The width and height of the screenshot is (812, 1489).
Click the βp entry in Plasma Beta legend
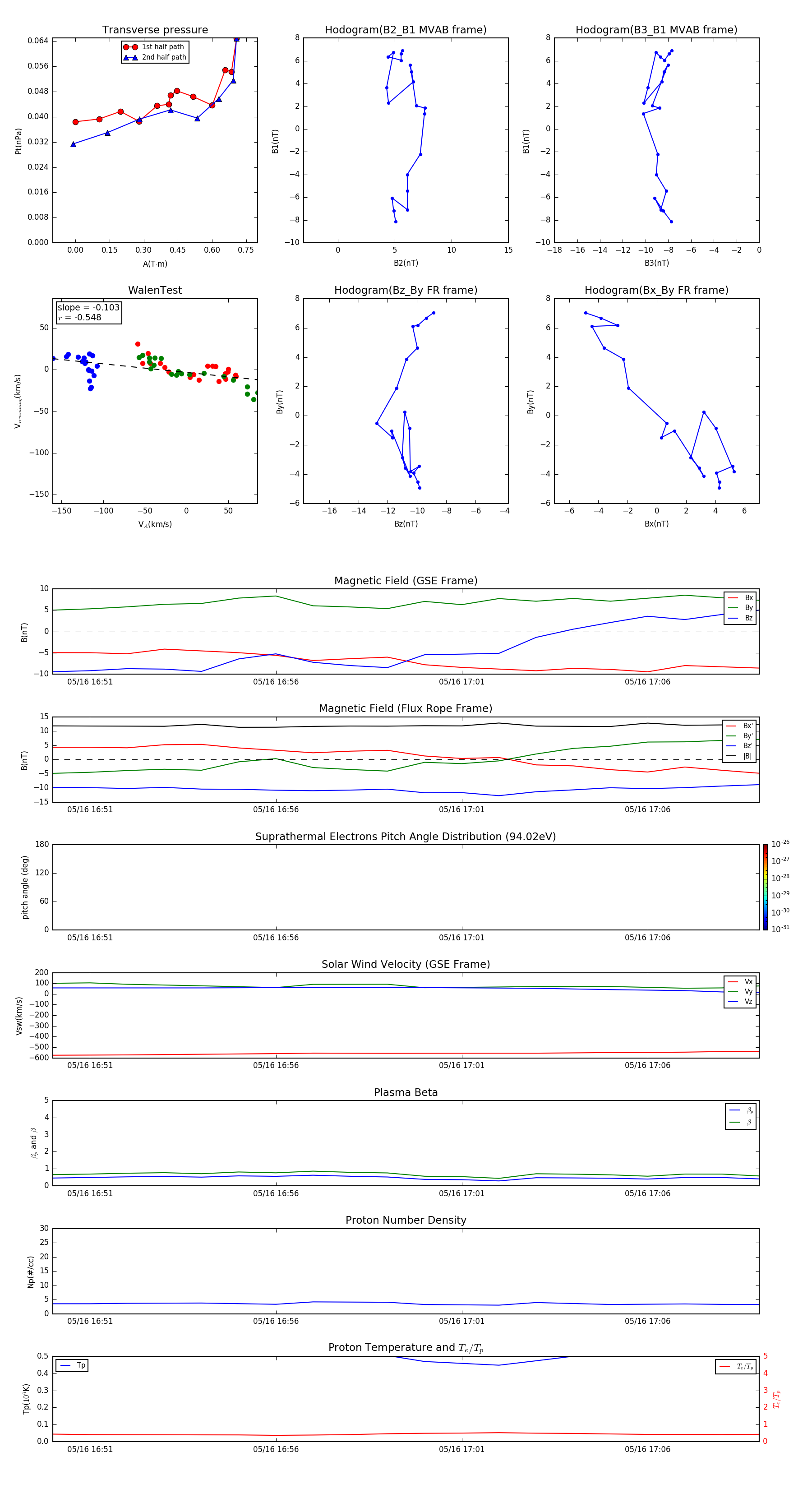point(741,1110)
